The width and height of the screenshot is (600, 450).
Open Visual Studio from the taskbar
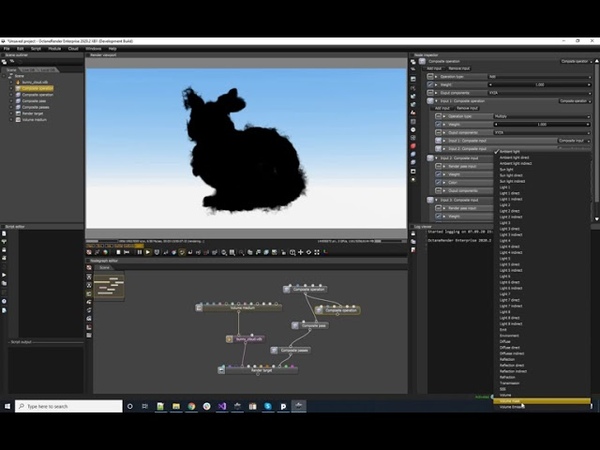coord(222,406)
